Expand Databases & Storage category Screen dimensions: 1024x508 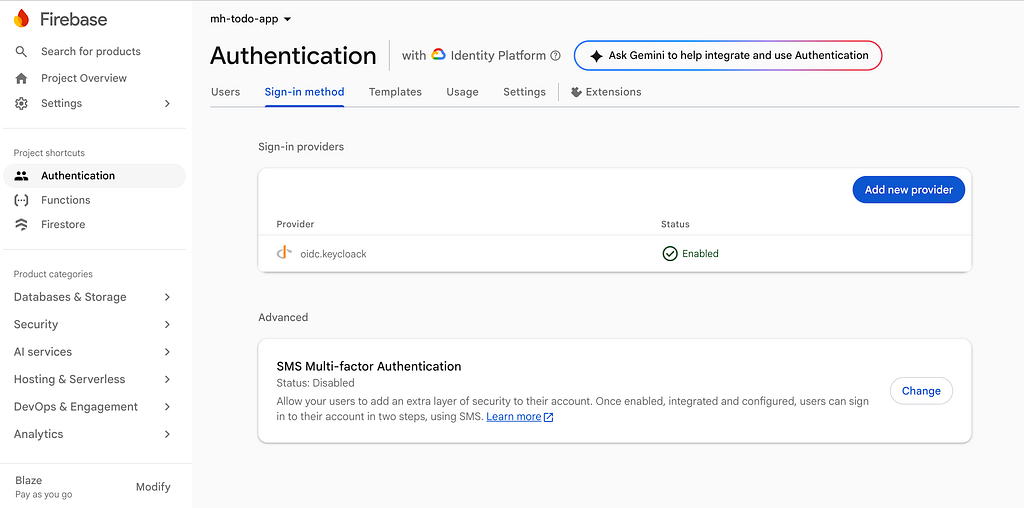click(167, 297)
